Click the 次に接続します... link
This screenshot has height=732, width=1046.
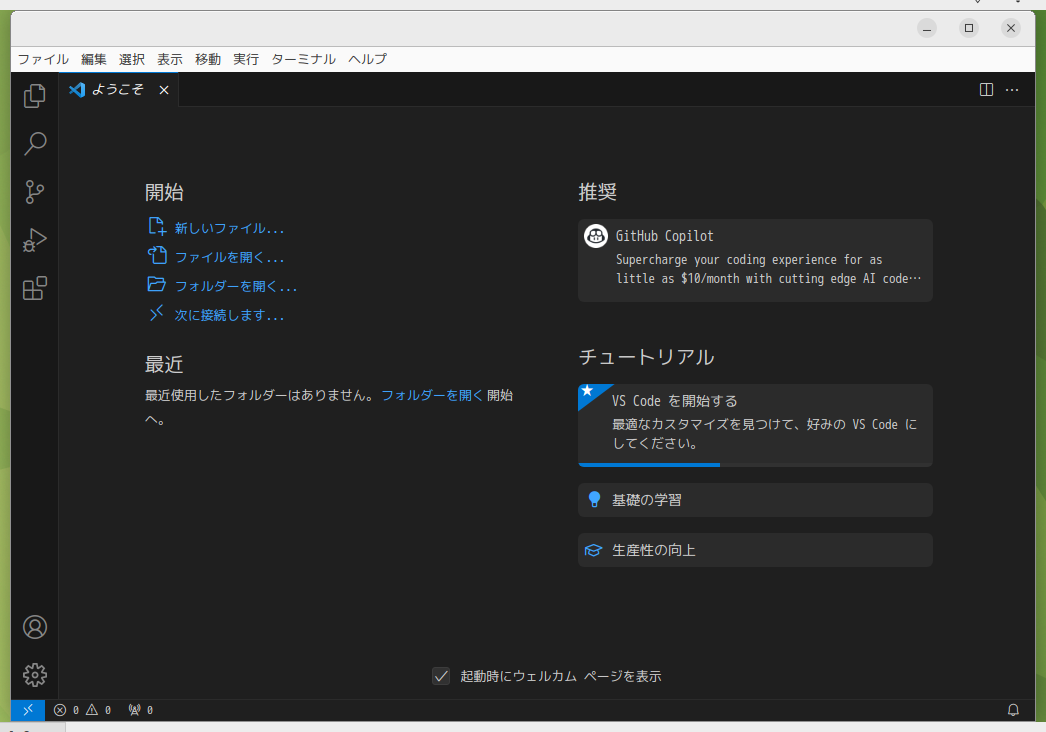coord(229,315)
